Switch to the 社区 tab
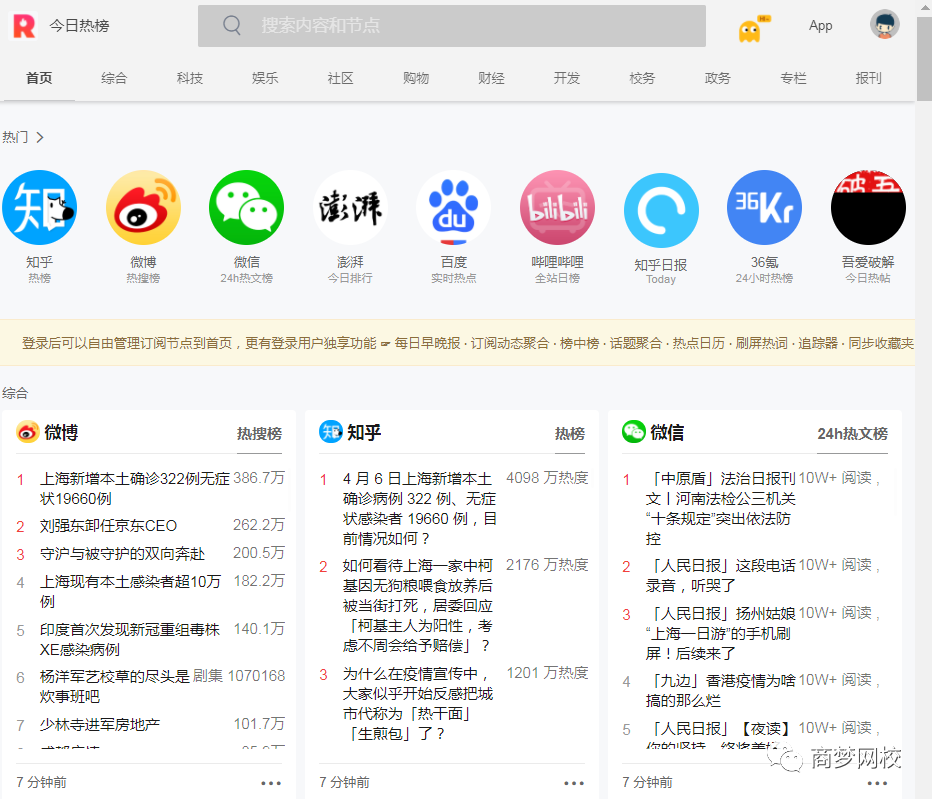This screenshot has width=932, height=799. (x=341, y=78)
